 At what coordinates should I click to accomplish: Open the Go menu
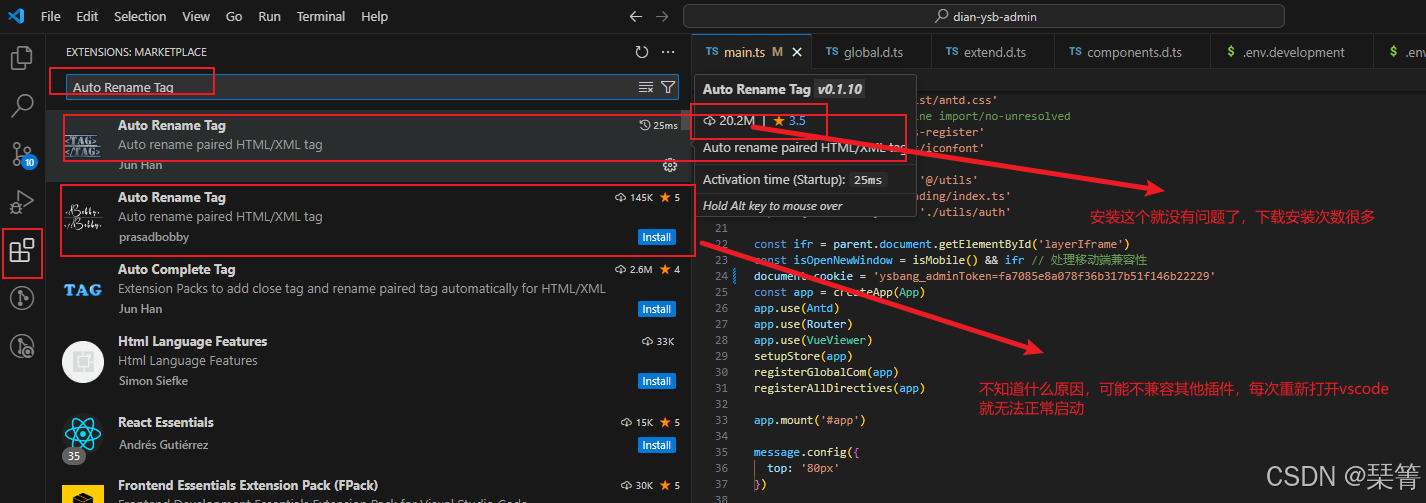click(x=234, y=17)
